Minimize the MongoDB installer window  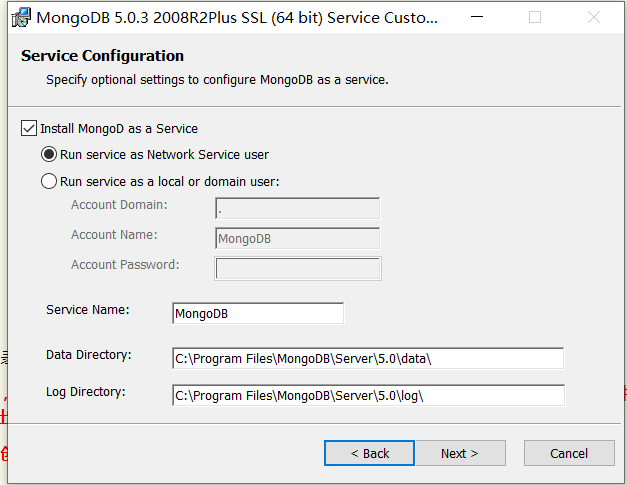[x=489, y=17]
